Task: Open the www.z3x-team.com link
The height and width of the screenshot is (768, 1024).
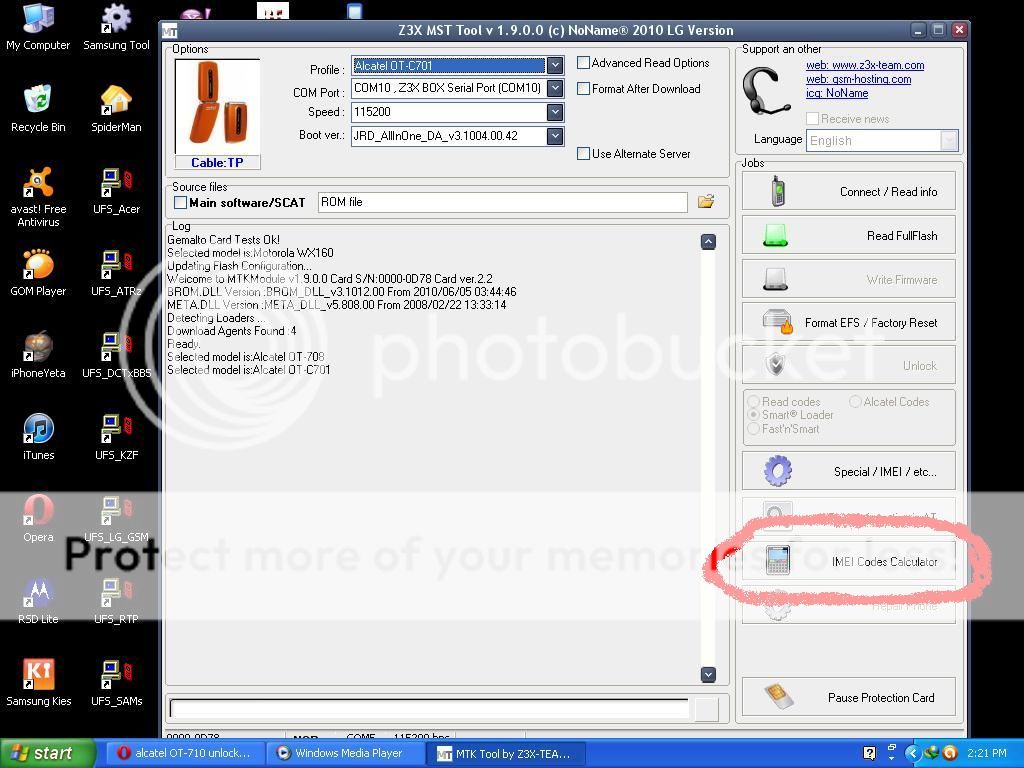Action: [x=865, y=65]
